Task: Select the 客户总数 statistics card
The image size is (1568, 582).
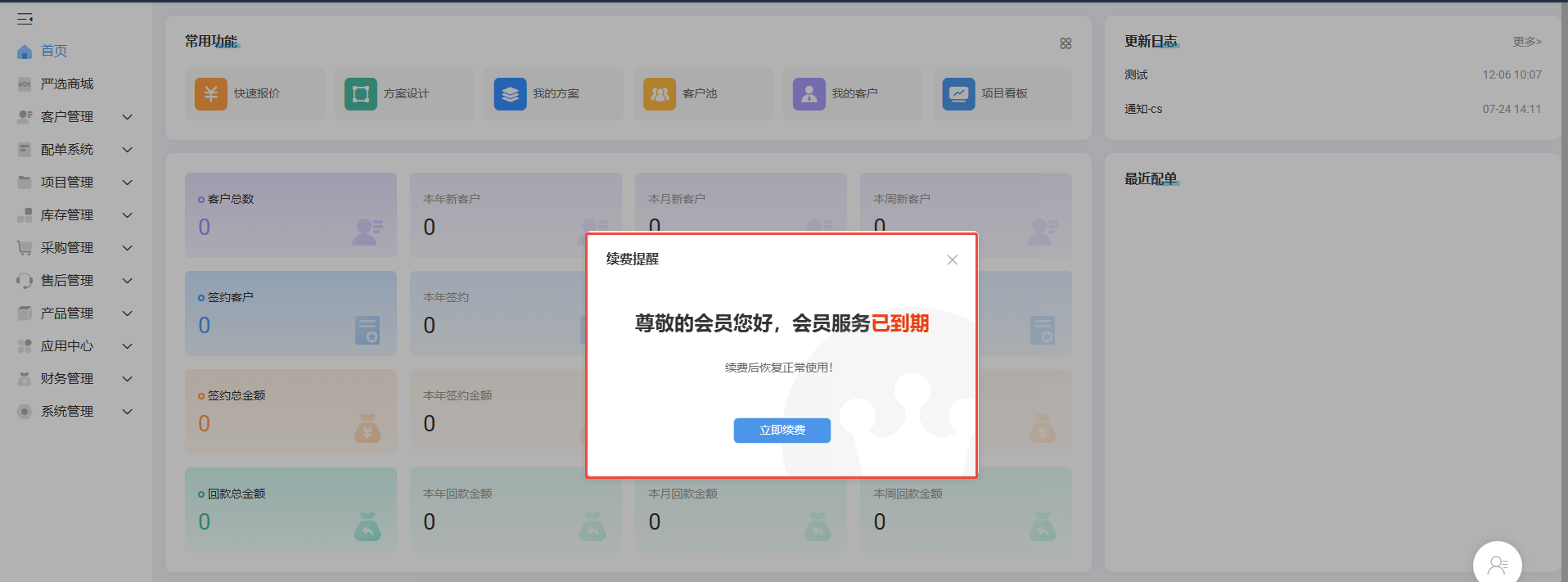Action: [x=291, y=215]
